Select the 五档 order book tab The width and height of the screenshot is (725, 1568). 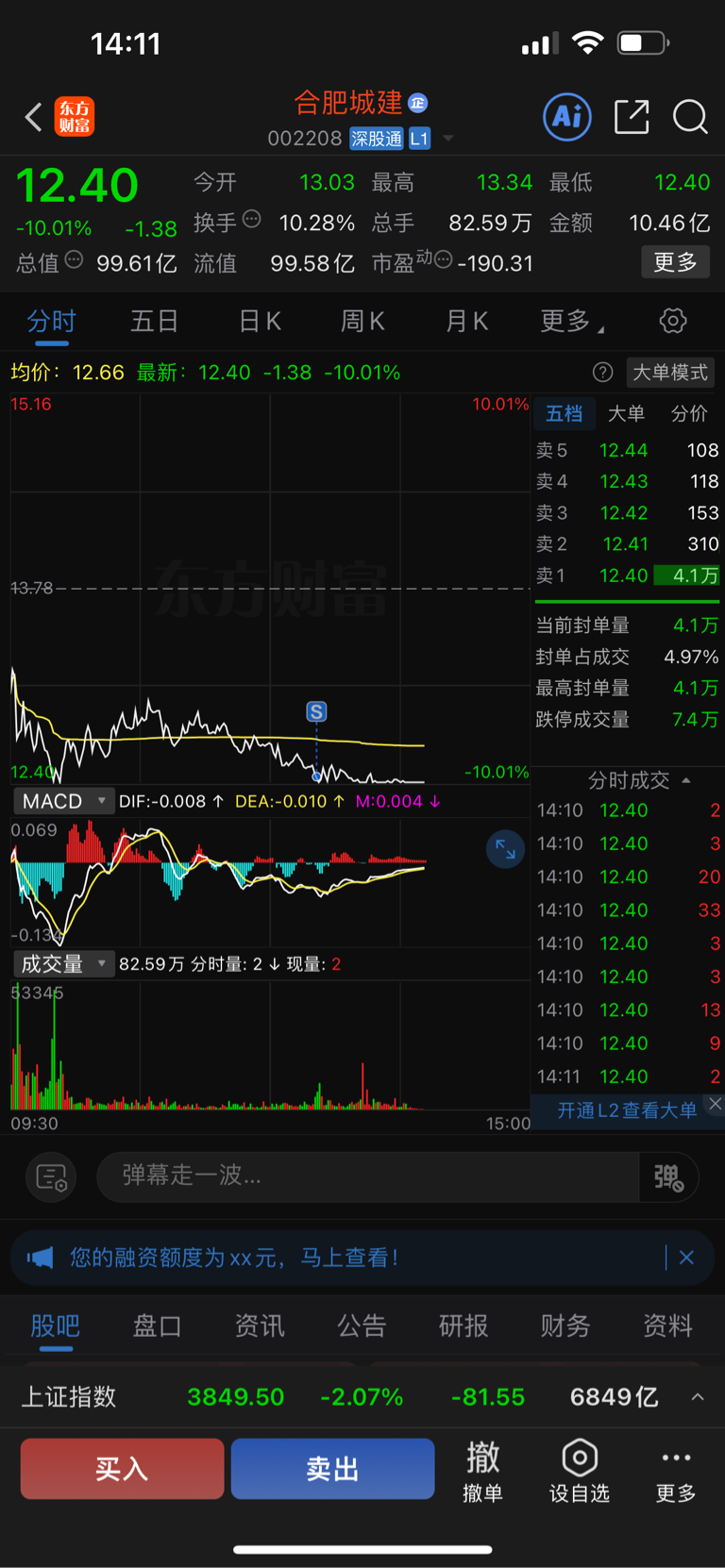565,413
